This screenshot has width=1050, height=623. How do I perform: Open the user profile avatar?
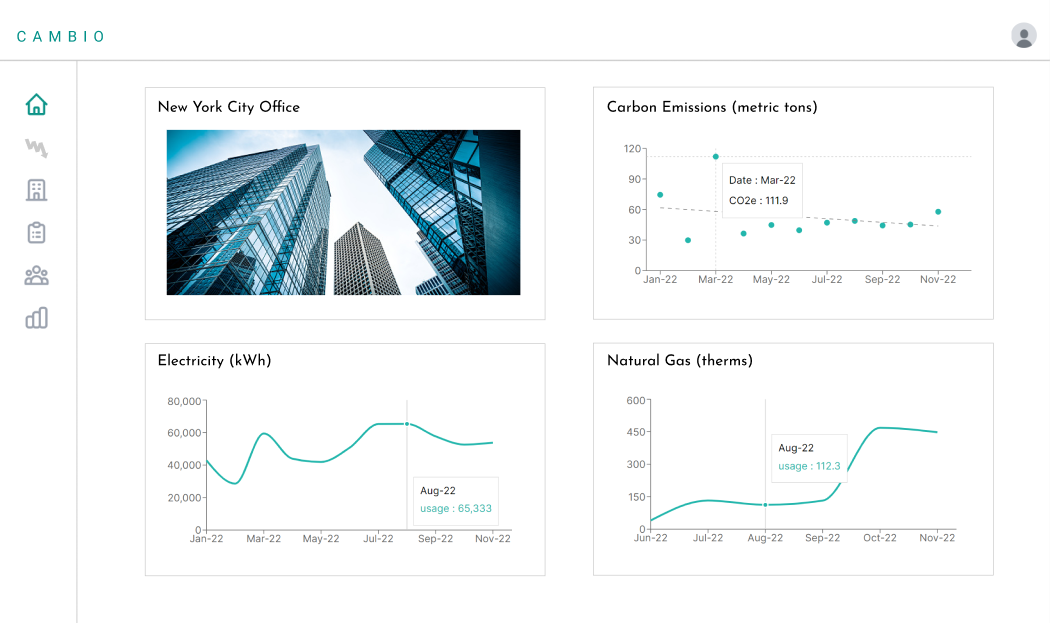pos(1023,36)
